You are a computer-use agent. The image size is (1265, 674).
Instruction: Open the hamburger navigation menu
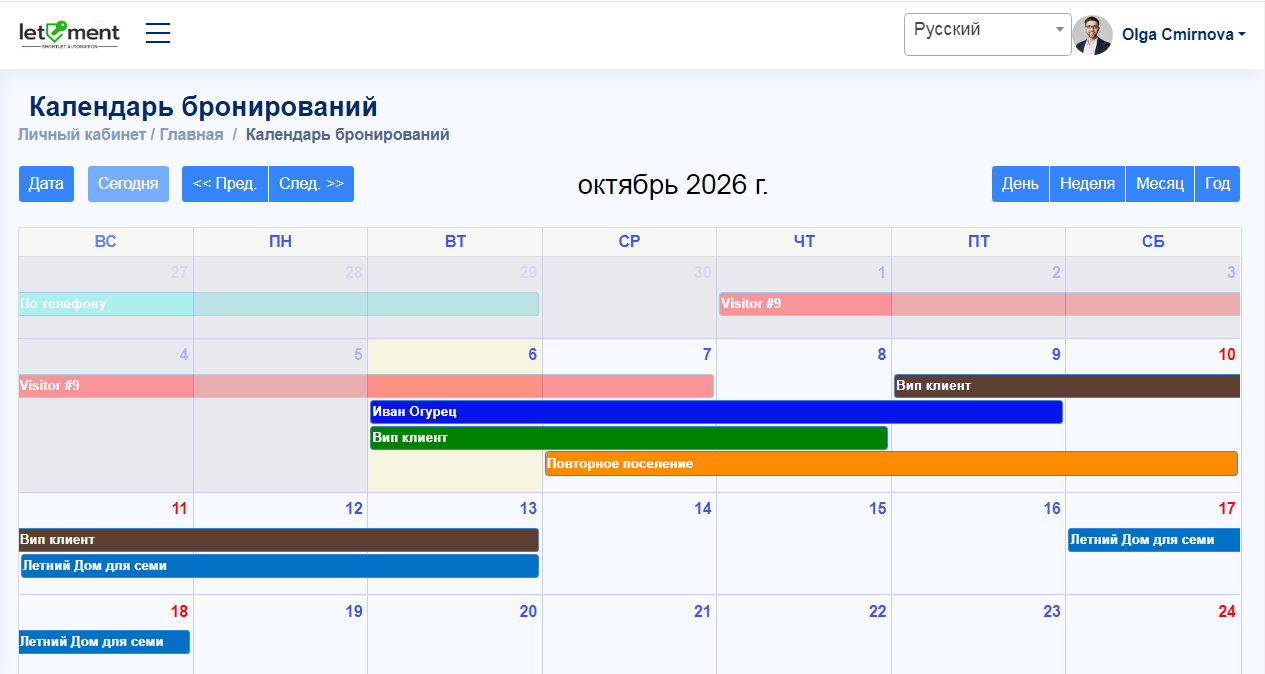[158, 33]
